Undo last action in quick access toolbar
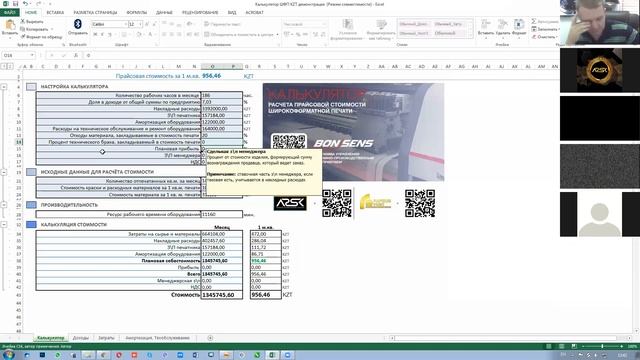This screenshot has width=640, height=360. [x=25, y=4]
